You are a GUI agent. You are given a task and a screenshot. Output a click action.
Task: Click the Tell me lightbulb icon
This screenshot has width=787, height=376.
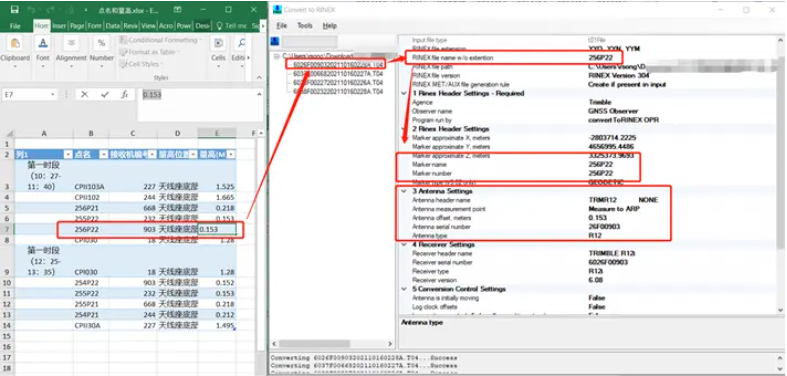pos(219,26)
